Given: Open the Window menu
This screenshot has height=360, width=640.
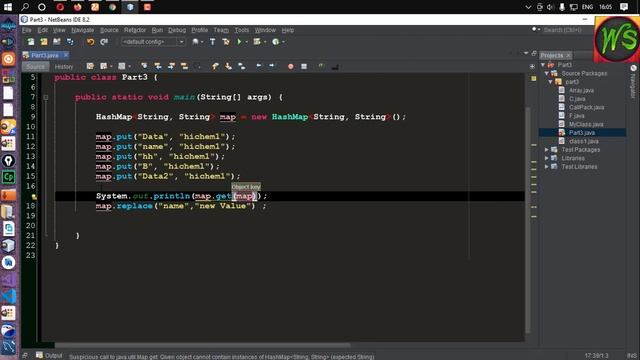Looking at the screenshot, I should (265, 30).
